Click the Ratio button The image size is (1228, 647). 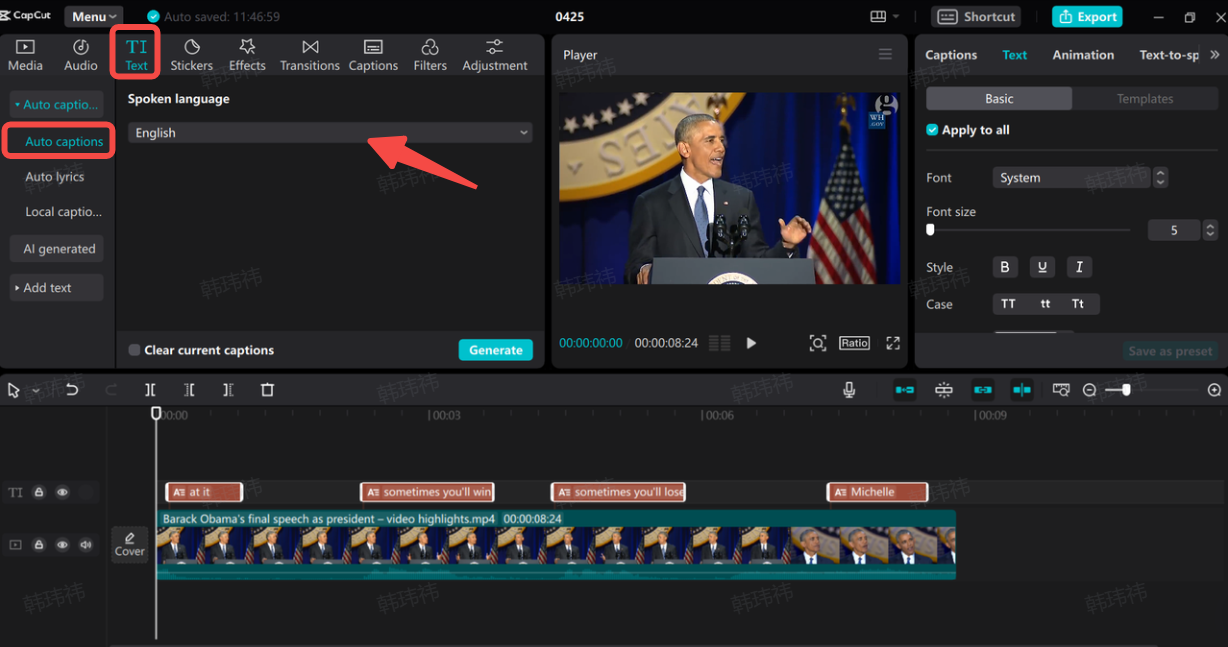[x=854, y=343]
